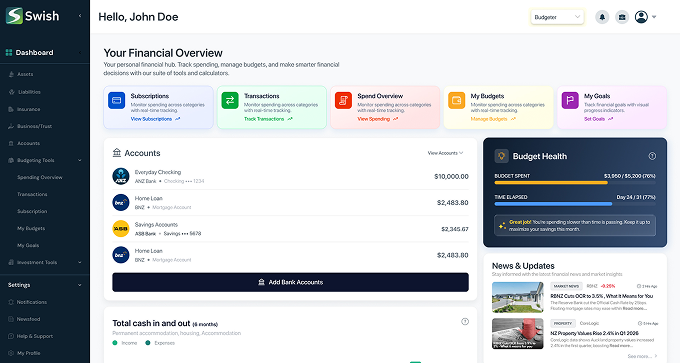Expand the View Accounts dropdown

pos(445,153)
